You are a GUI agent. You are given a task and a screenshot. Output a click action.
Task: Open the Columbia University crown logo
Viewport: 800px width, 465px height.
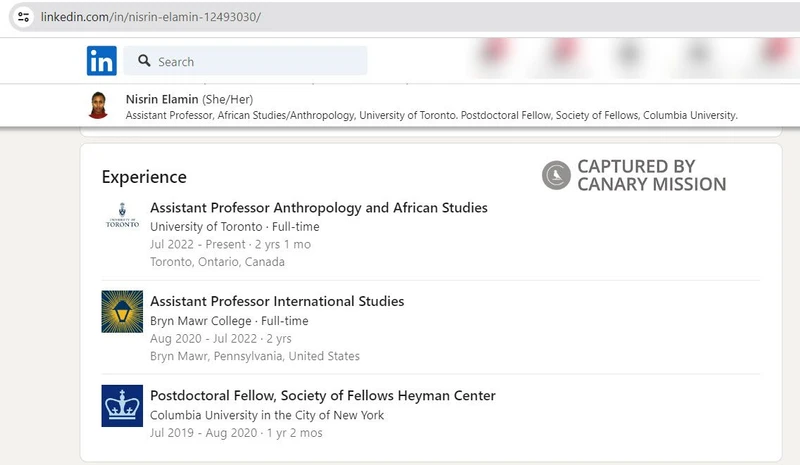point(122,406)
